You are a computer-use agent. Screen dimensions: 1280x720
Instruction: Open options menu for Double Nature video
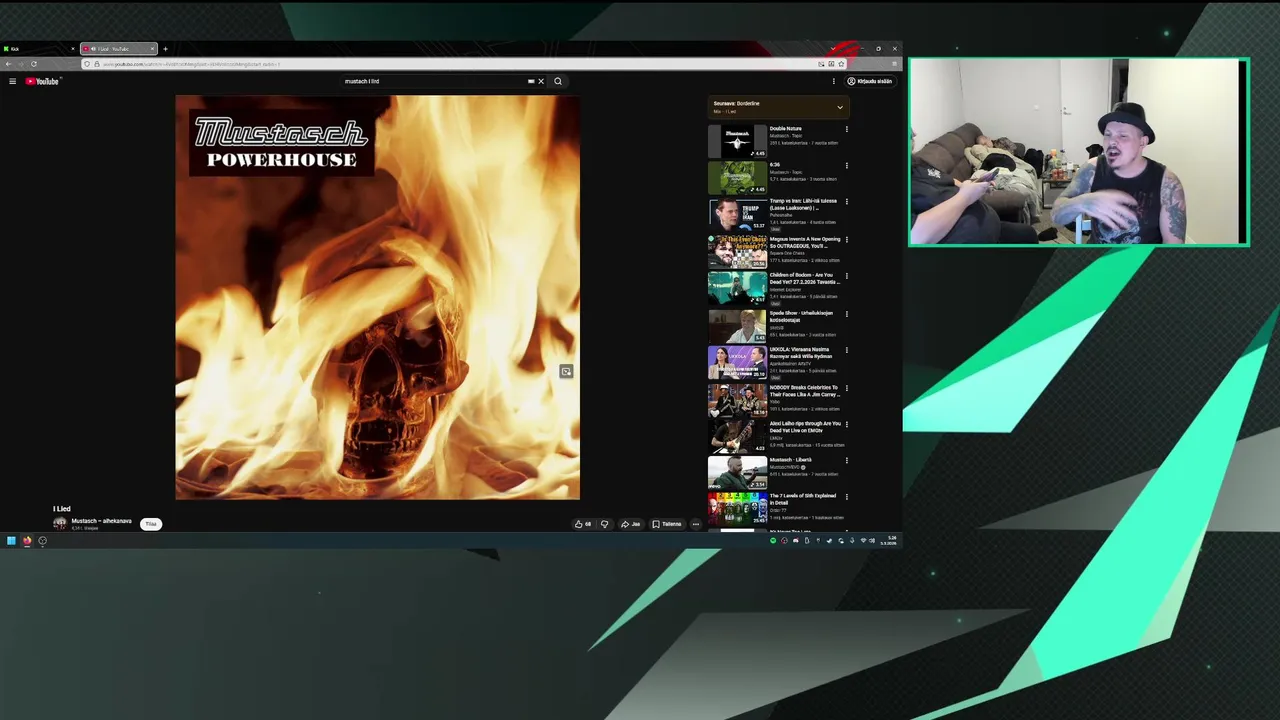point(846,129)
